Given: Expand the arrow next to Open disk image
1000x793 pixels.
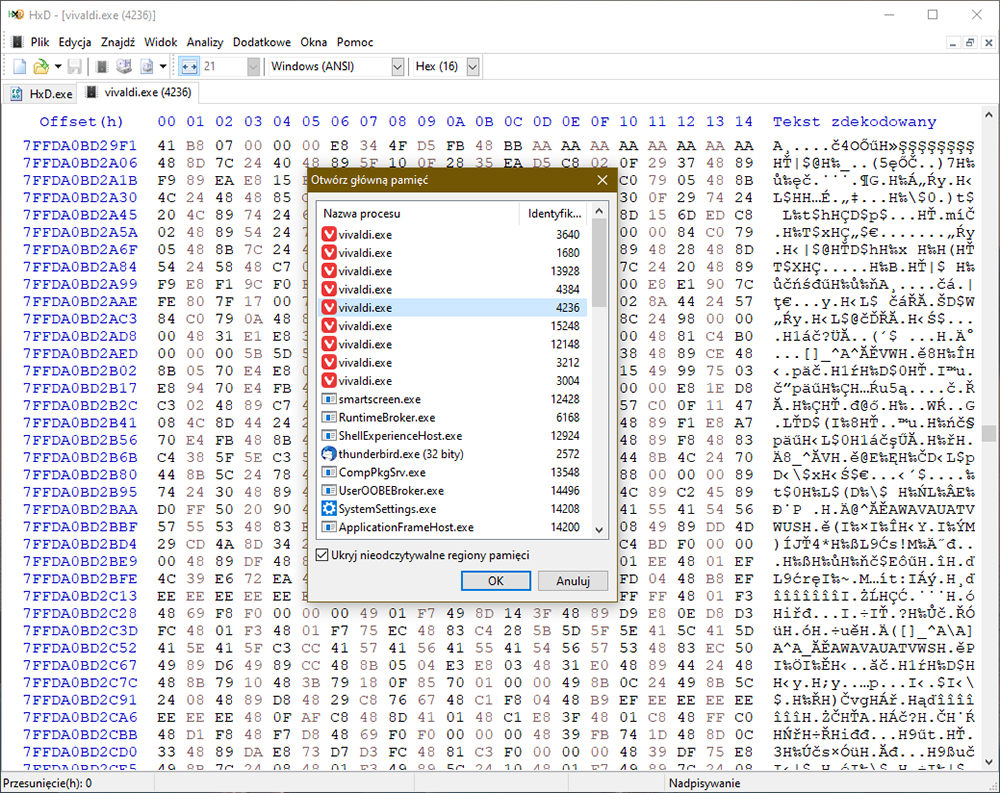Looking at the screenshot, I should click(163, 66).
